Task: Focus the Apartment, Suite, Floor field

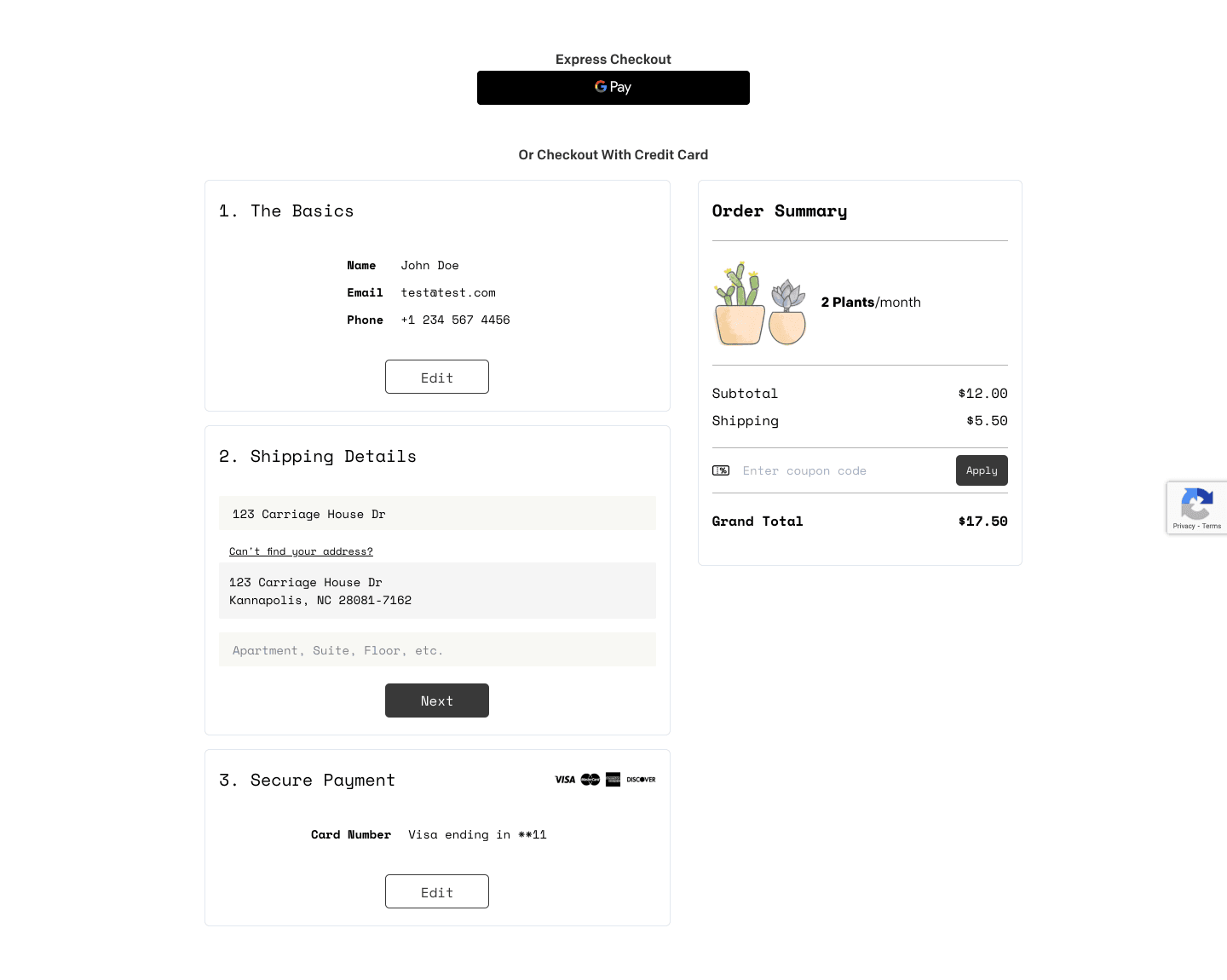Action: pyautogui.click(x=437, y=649)
